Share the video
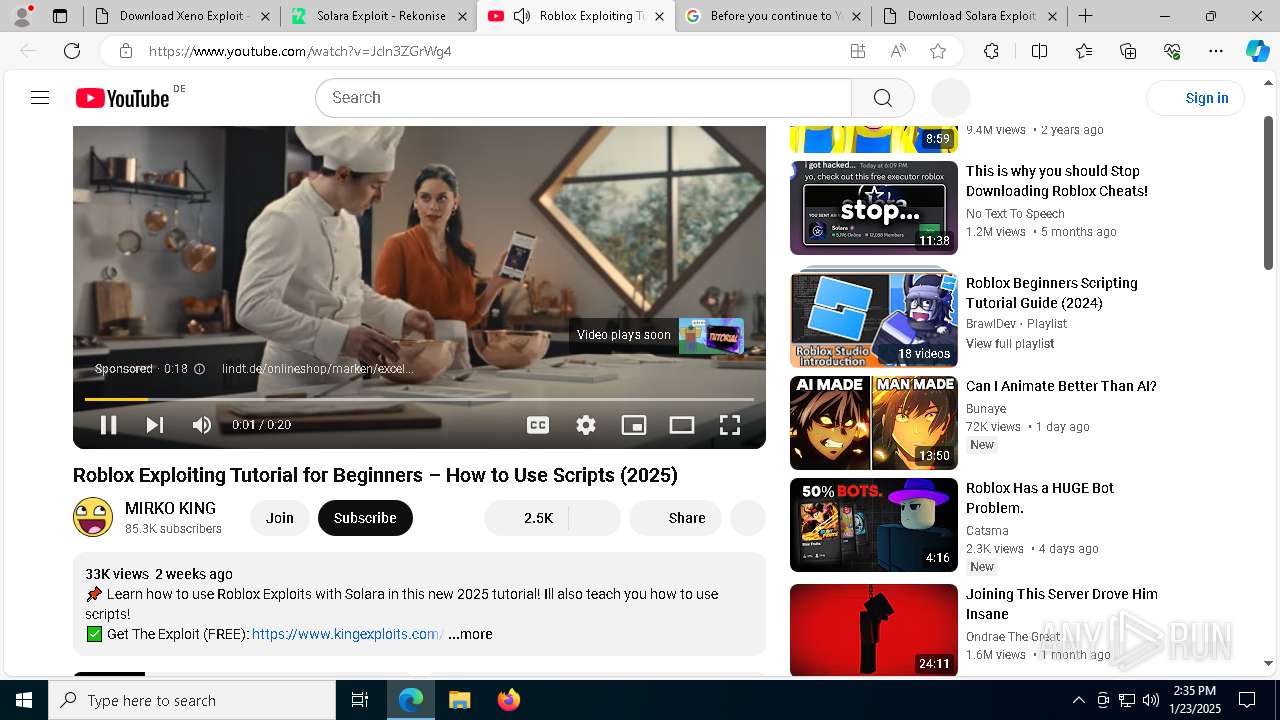1280x720 pixels. 675,517
